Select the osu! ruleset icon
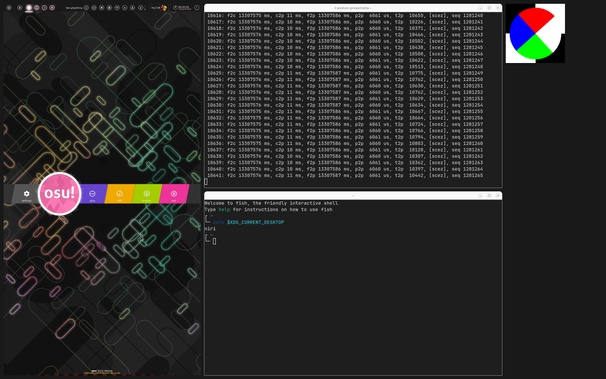The height and width of the screenshot is (379, 606). 29,8
